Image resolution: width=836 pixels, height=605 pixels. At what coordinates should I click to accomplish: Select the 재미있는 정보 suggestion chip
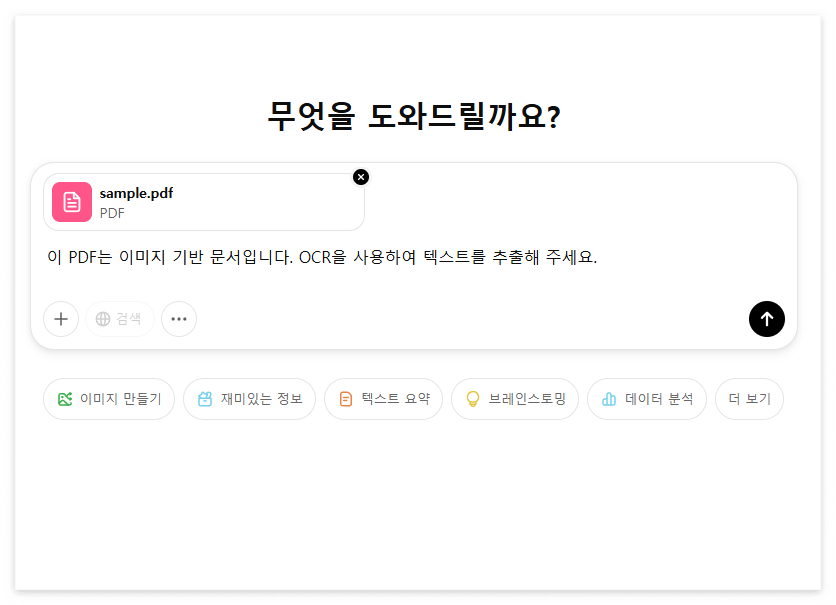(249, 398)
